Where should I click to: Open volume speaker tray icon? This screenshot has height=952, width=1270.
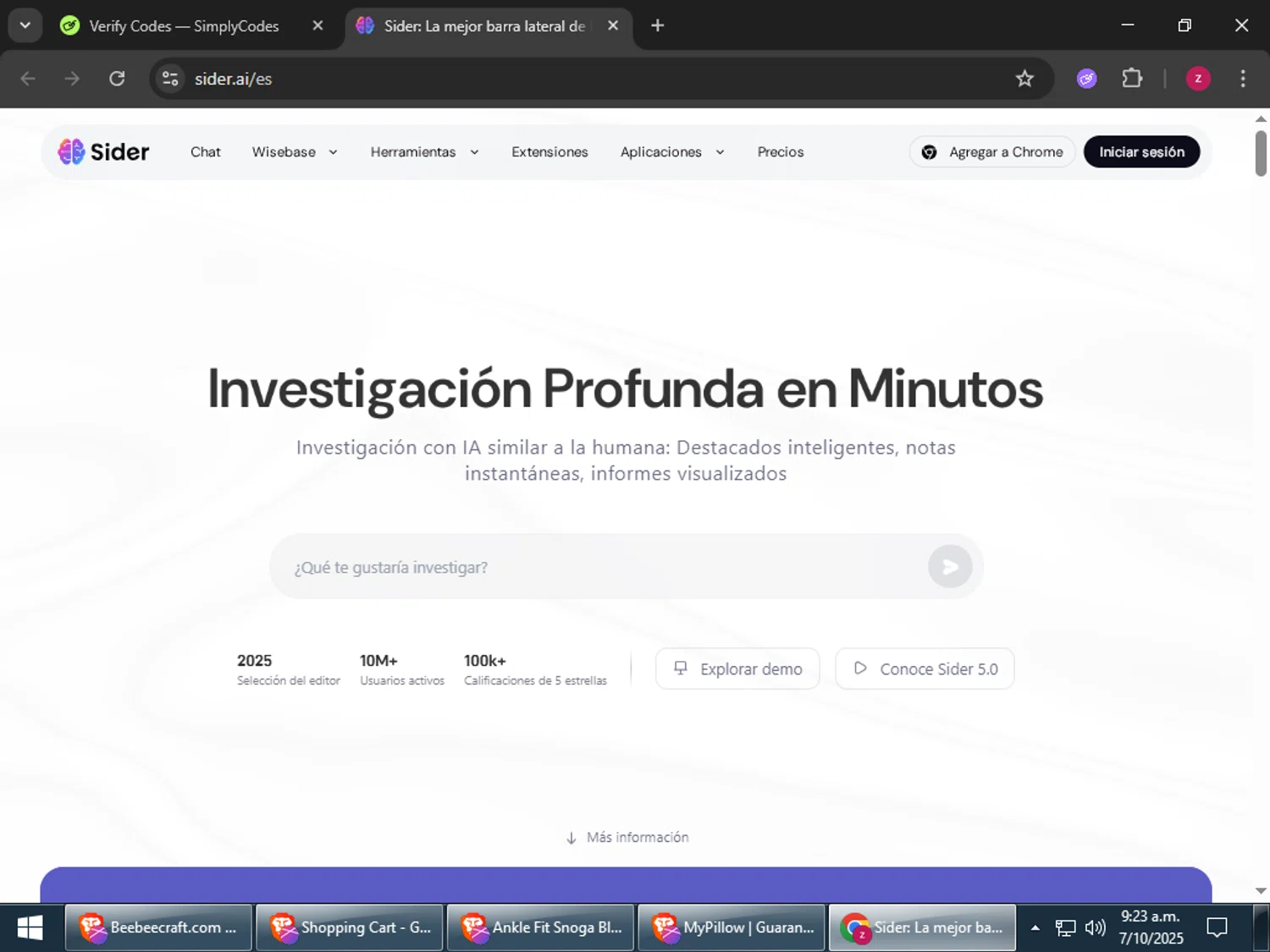pos(1095,928)
